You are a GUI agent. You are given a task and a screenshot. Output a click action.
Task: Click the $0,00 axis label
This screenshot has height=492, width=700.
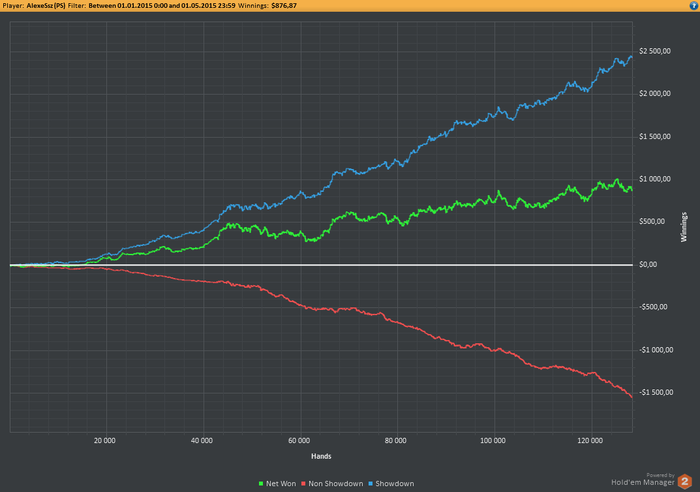pos(648,265)
